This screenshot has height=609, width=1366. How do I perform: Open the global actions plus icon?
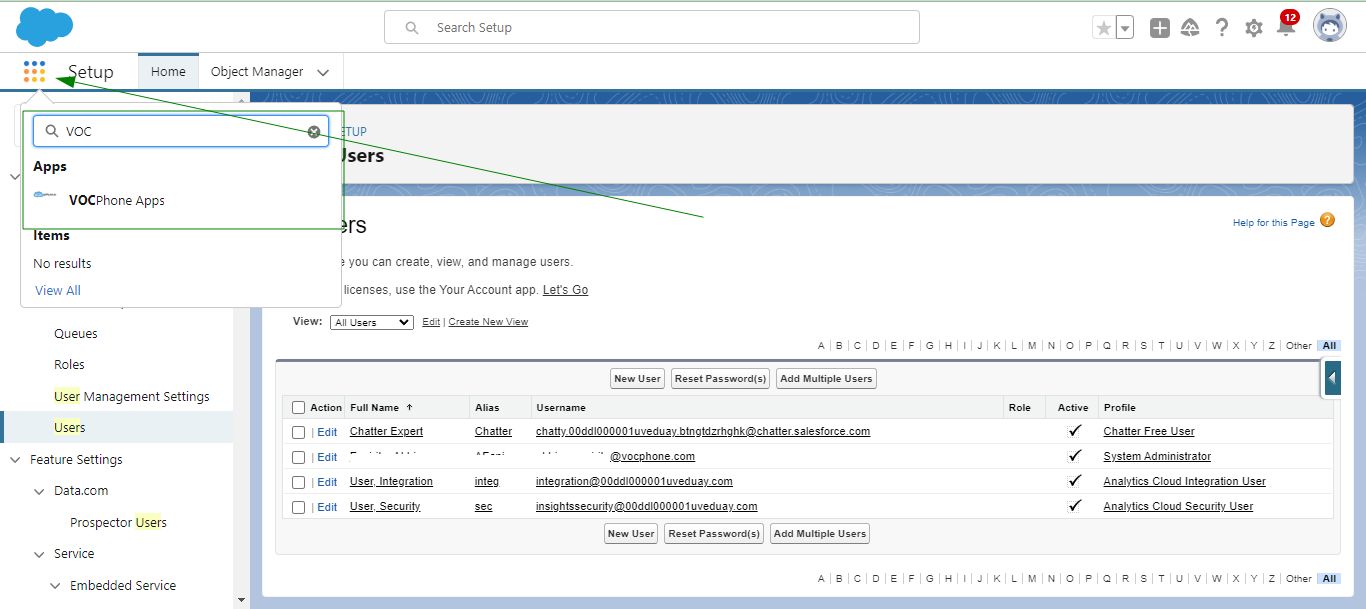coord(1159,28)
